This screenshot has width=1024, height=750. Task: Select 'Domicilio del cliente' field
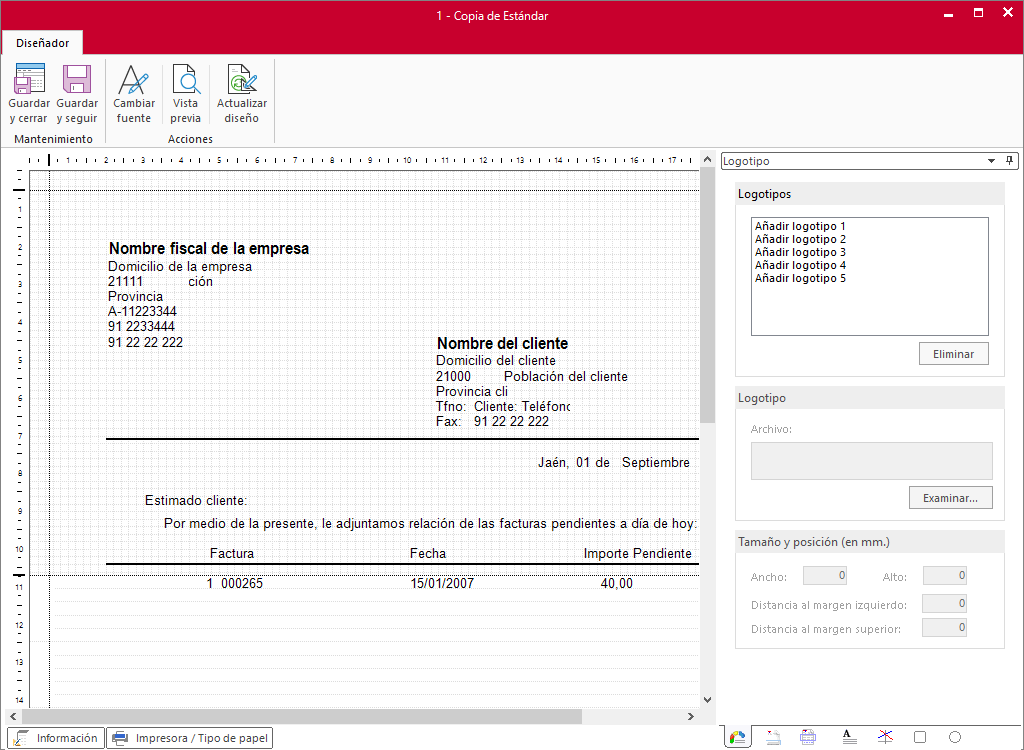click(496, 361)
